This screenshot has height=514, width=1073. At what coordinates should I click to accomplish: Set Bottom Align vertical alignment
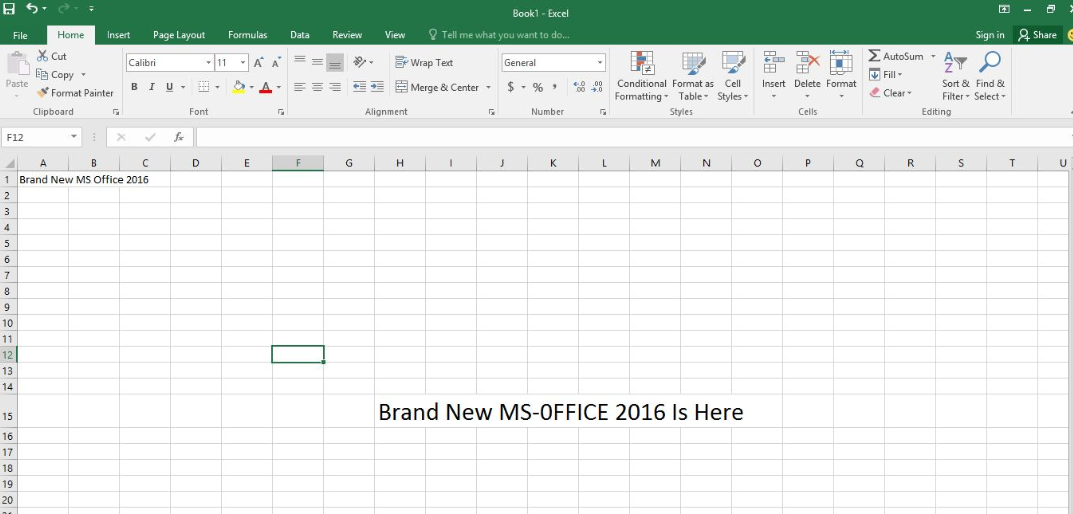335,62
